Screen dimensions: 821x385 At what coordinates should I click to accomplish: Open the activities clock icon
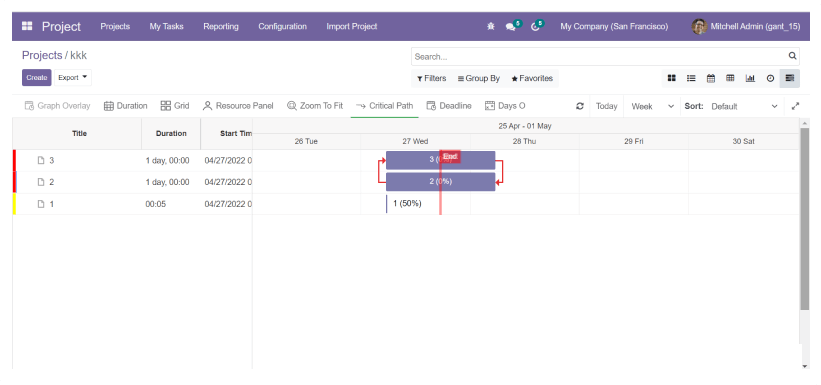point(535,27)
